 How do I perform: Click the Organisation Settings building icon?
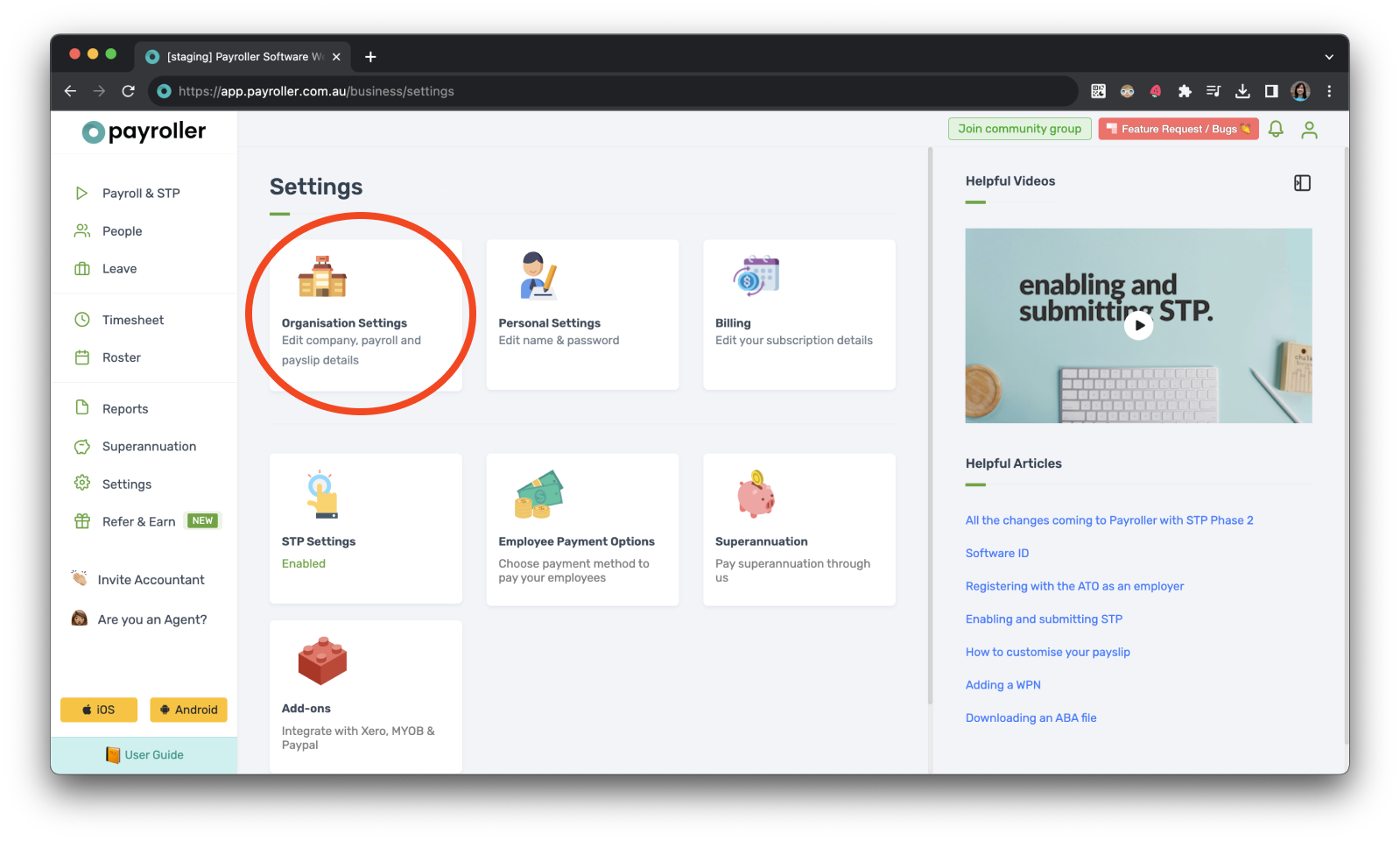point(322,277)
